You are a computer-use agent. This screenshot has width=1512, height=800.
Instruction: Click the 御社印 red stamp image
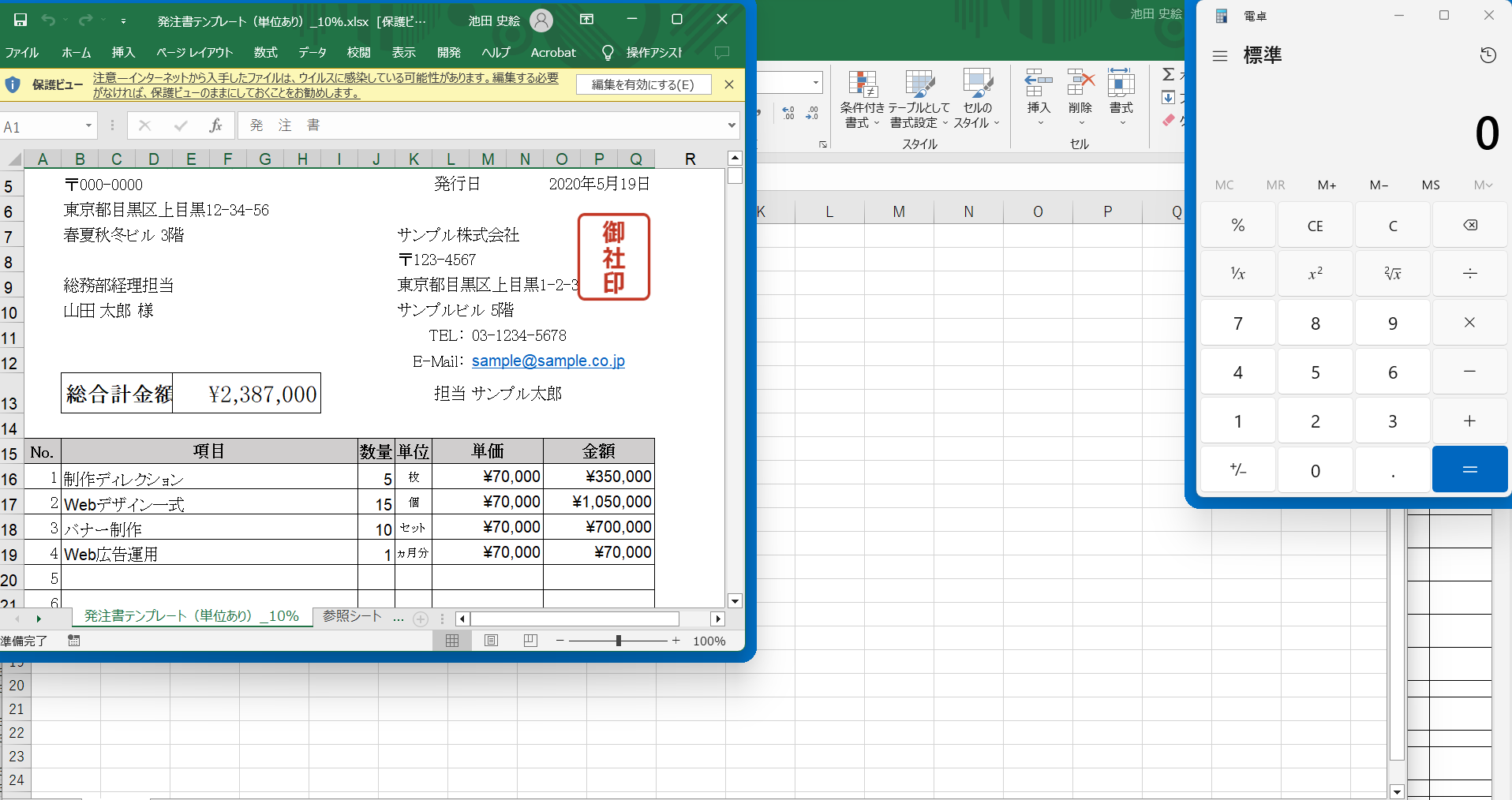coord(614,256)
